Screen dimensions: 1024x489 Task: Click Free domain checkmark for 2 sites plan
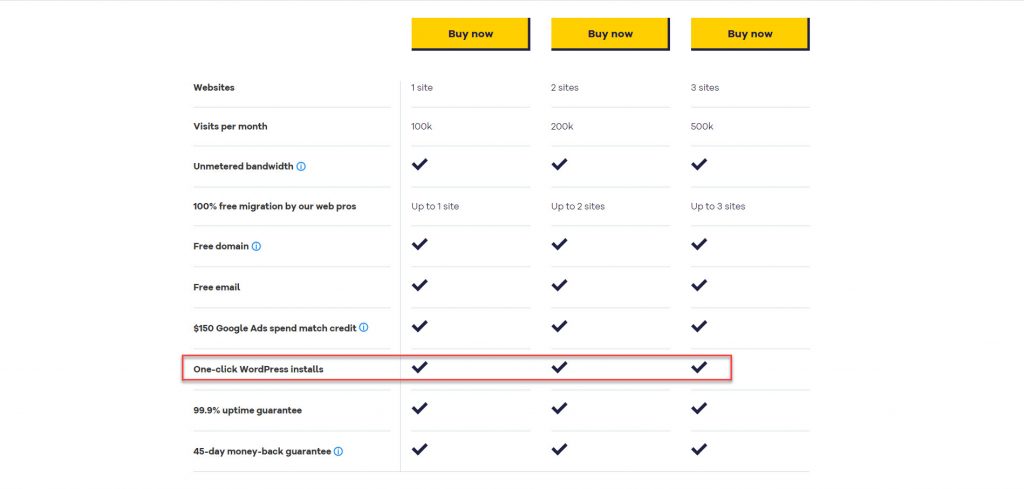click(559, 244)
